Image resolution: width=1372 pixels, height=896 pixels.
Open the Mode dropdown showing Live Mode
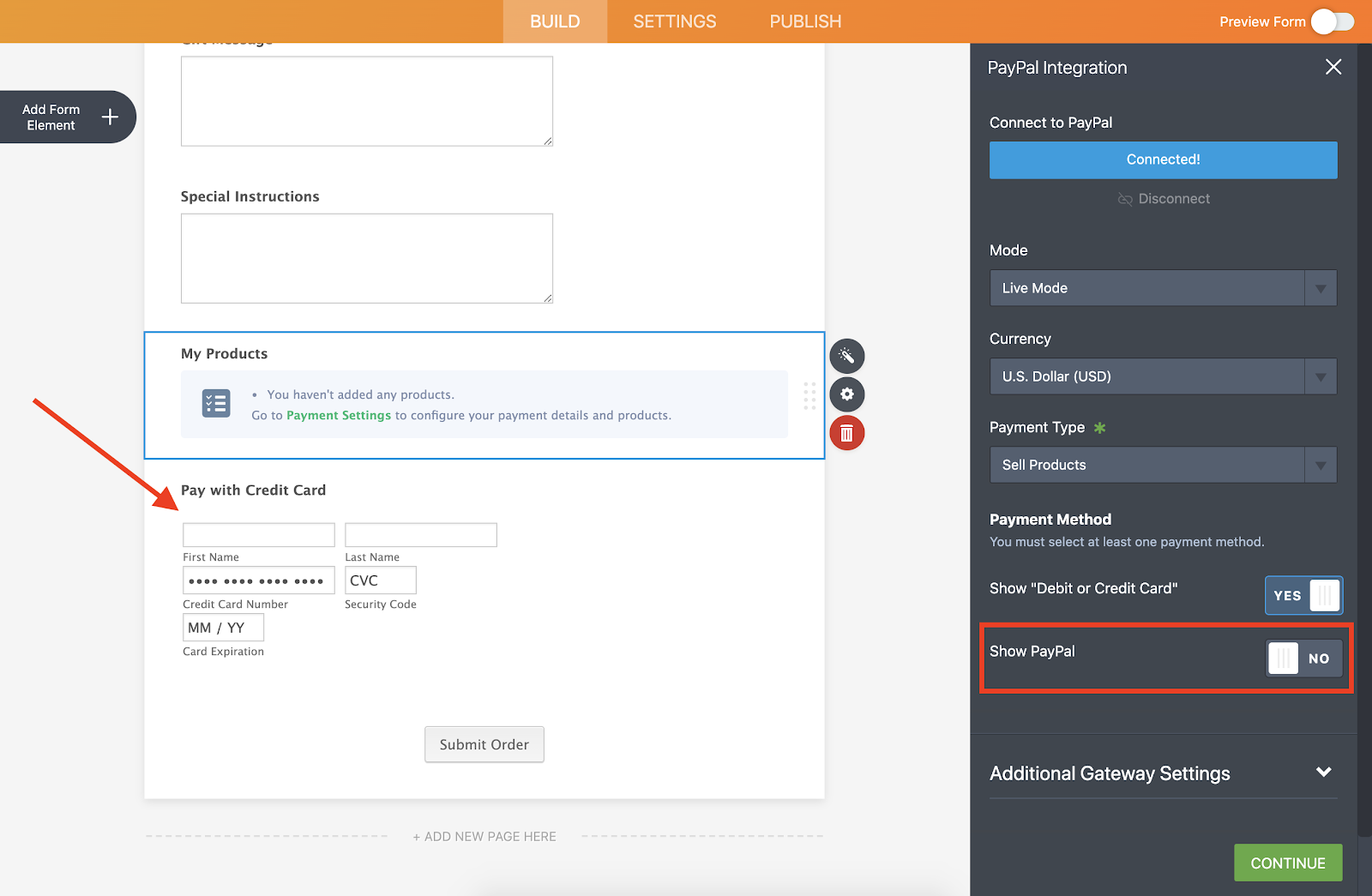point(1163,288)
